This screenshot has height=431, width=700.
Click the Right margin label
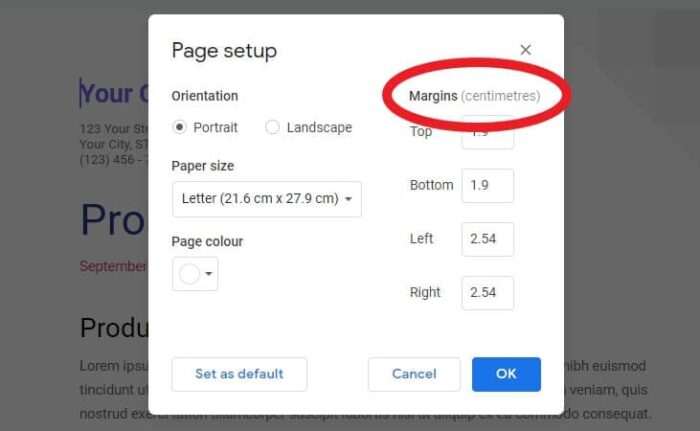click(425, 293)
